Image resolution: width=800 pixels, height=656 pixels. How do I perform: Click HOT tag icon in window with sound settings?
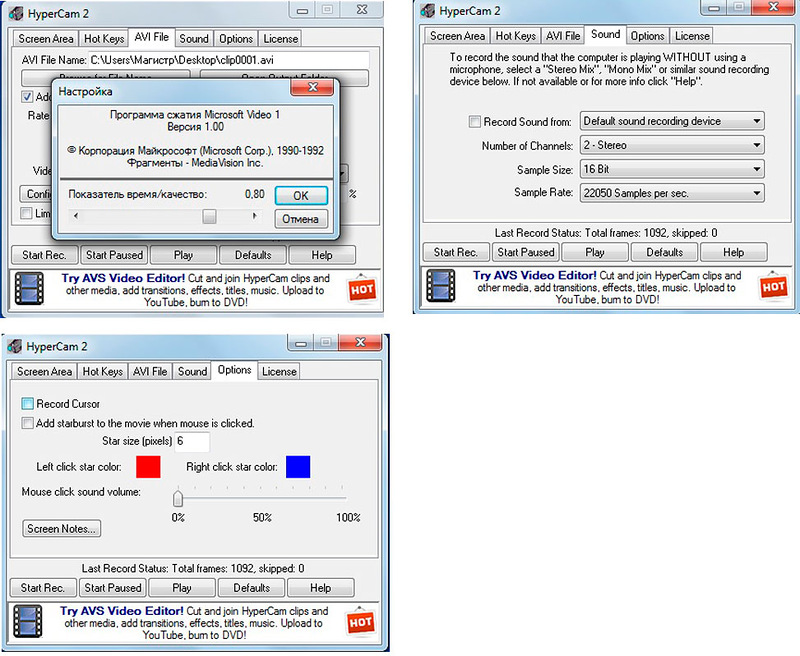click(773, 287)
